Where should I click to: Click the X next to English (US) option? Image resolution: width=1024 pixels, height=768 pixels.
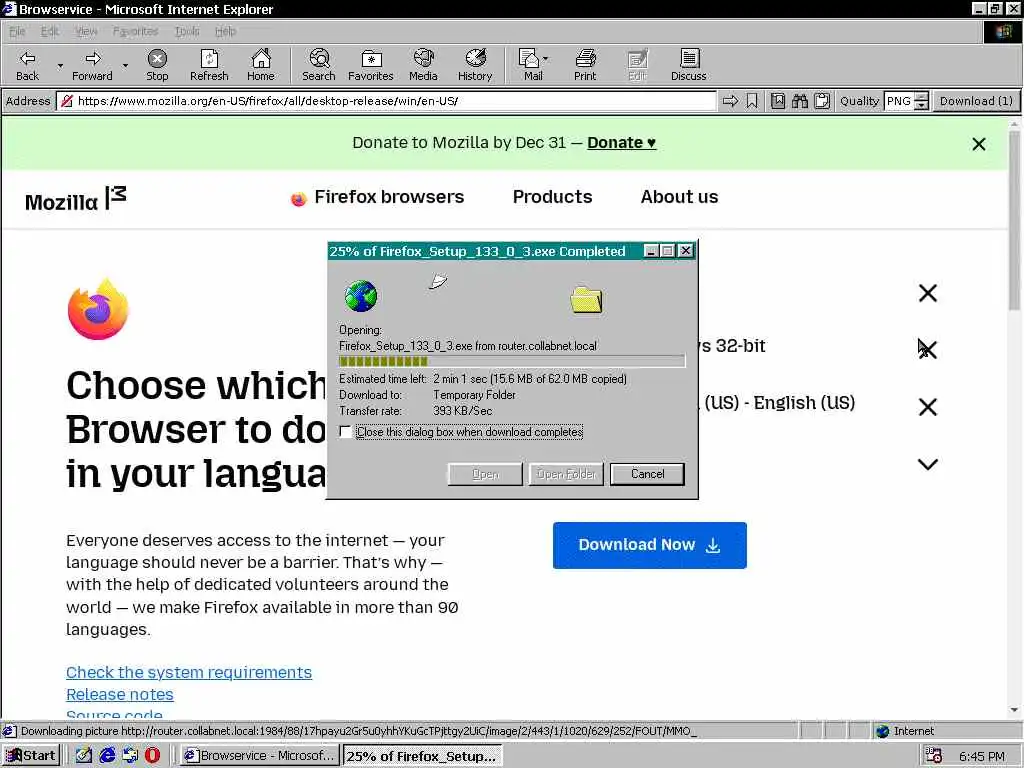[927, 407]
